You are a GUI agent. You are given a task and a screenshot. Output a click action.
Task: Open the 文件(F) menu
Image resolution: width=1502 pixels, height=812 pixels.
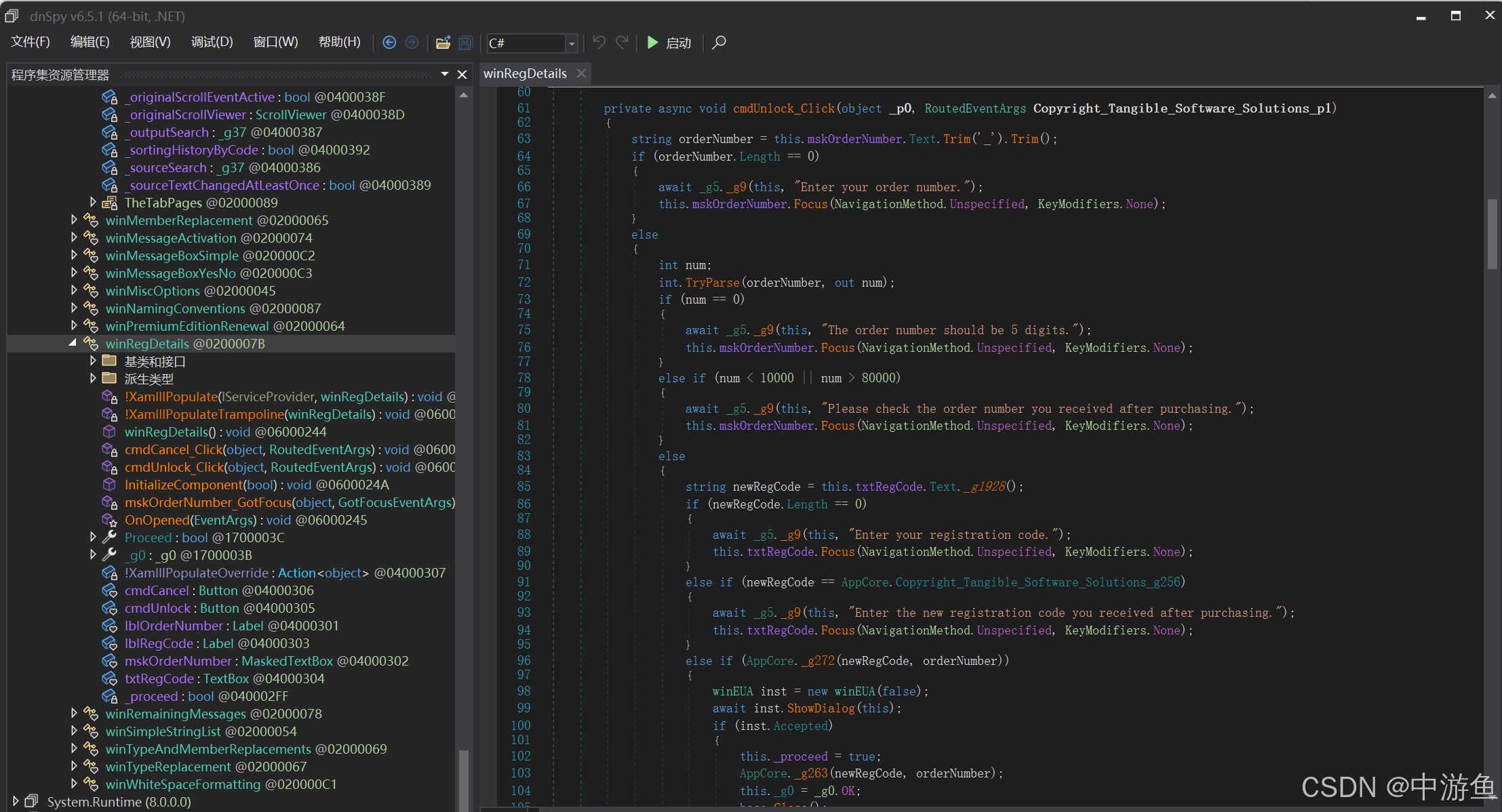31,42
